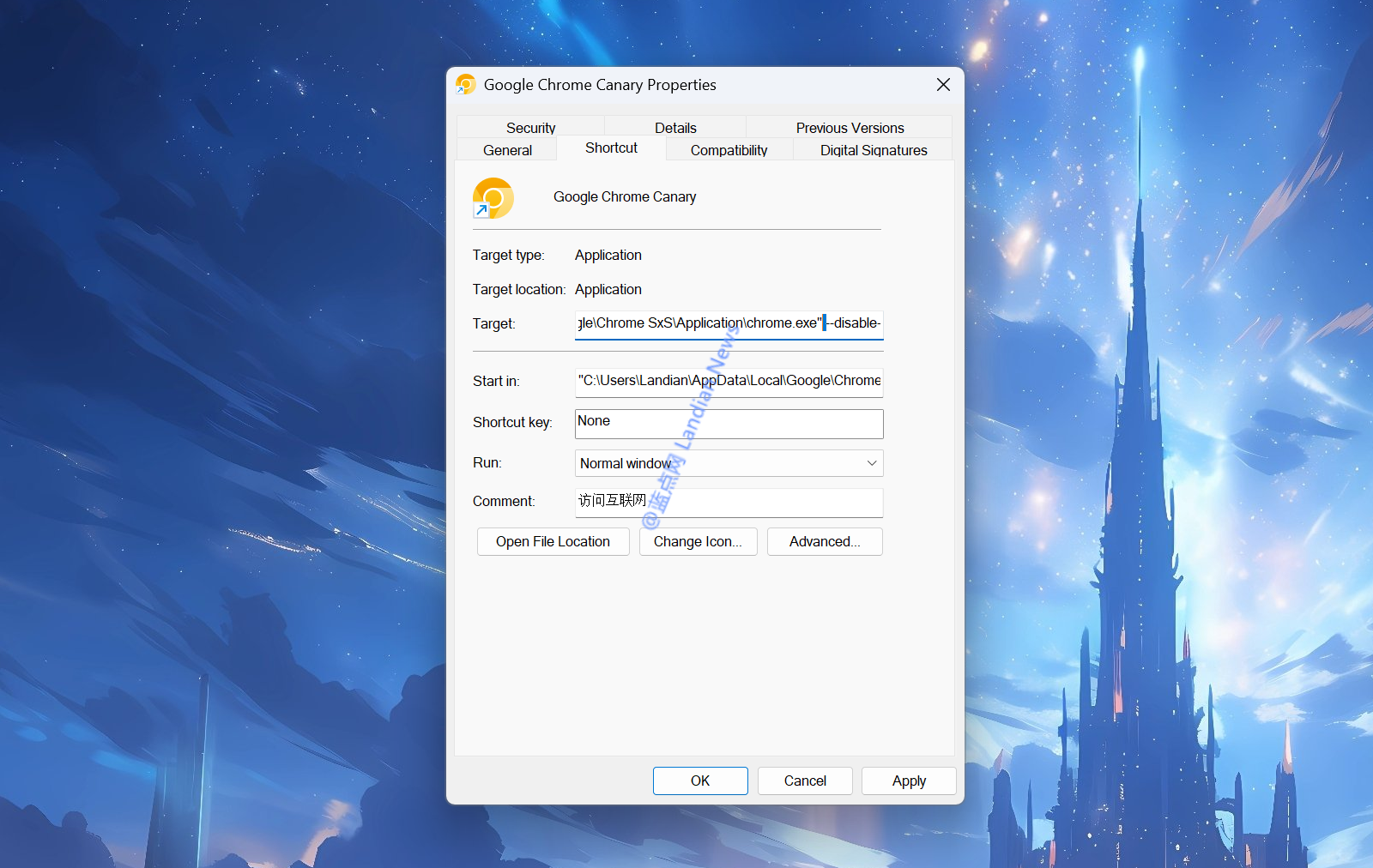Expand the Run window mode dropdown
1373x868 pixels.
(x=728, y=463)
